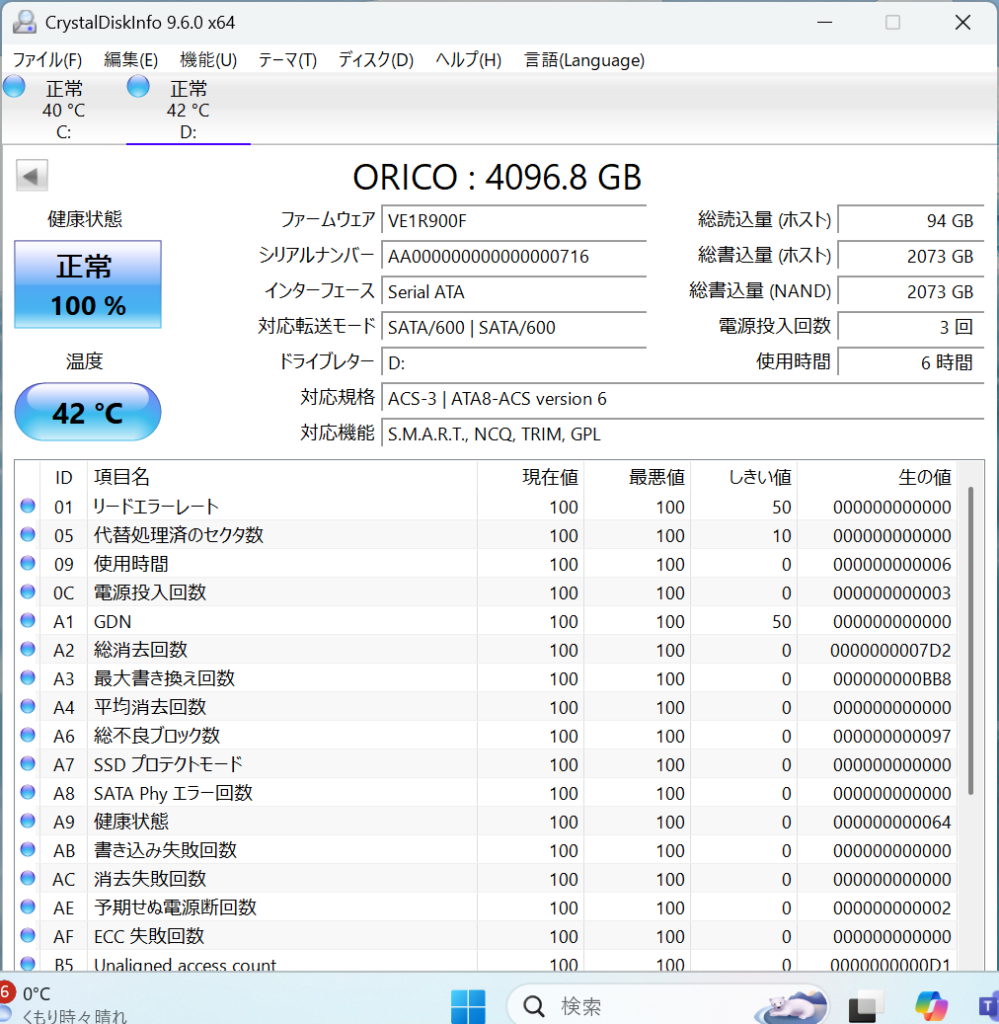Click the features field S.M.A.R.T., NCQ, TRIM, GPL
Viewport: 999px width, 1024px height.
(682, 434)
